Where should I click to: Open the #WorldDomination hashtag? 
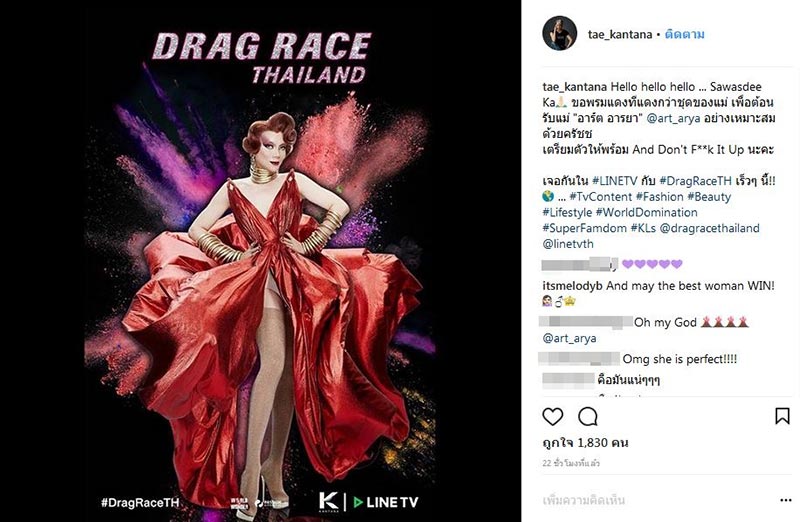[646, 212]
